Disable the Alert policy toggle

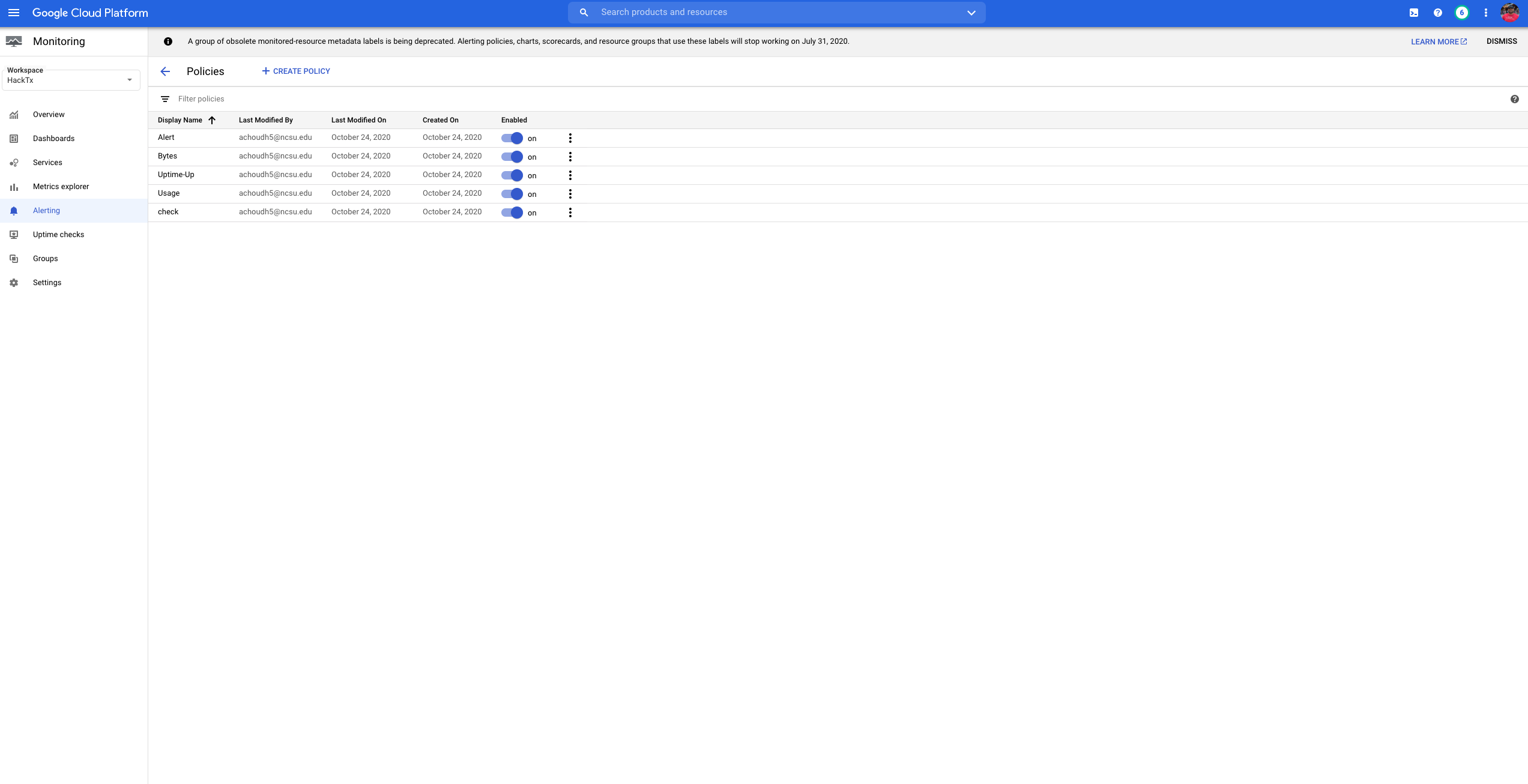click(x=512, y=138)
